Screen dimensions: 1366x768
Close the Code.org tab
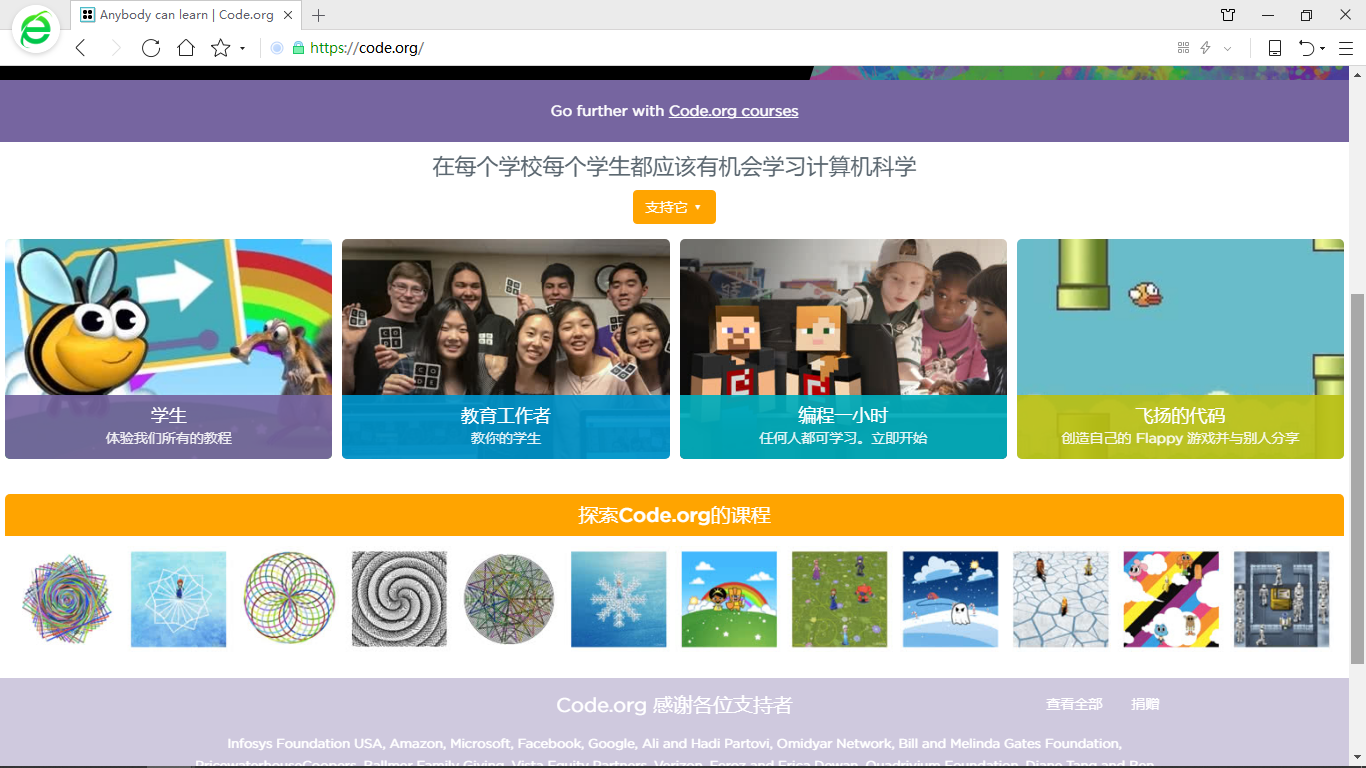[x=288, y=15]
